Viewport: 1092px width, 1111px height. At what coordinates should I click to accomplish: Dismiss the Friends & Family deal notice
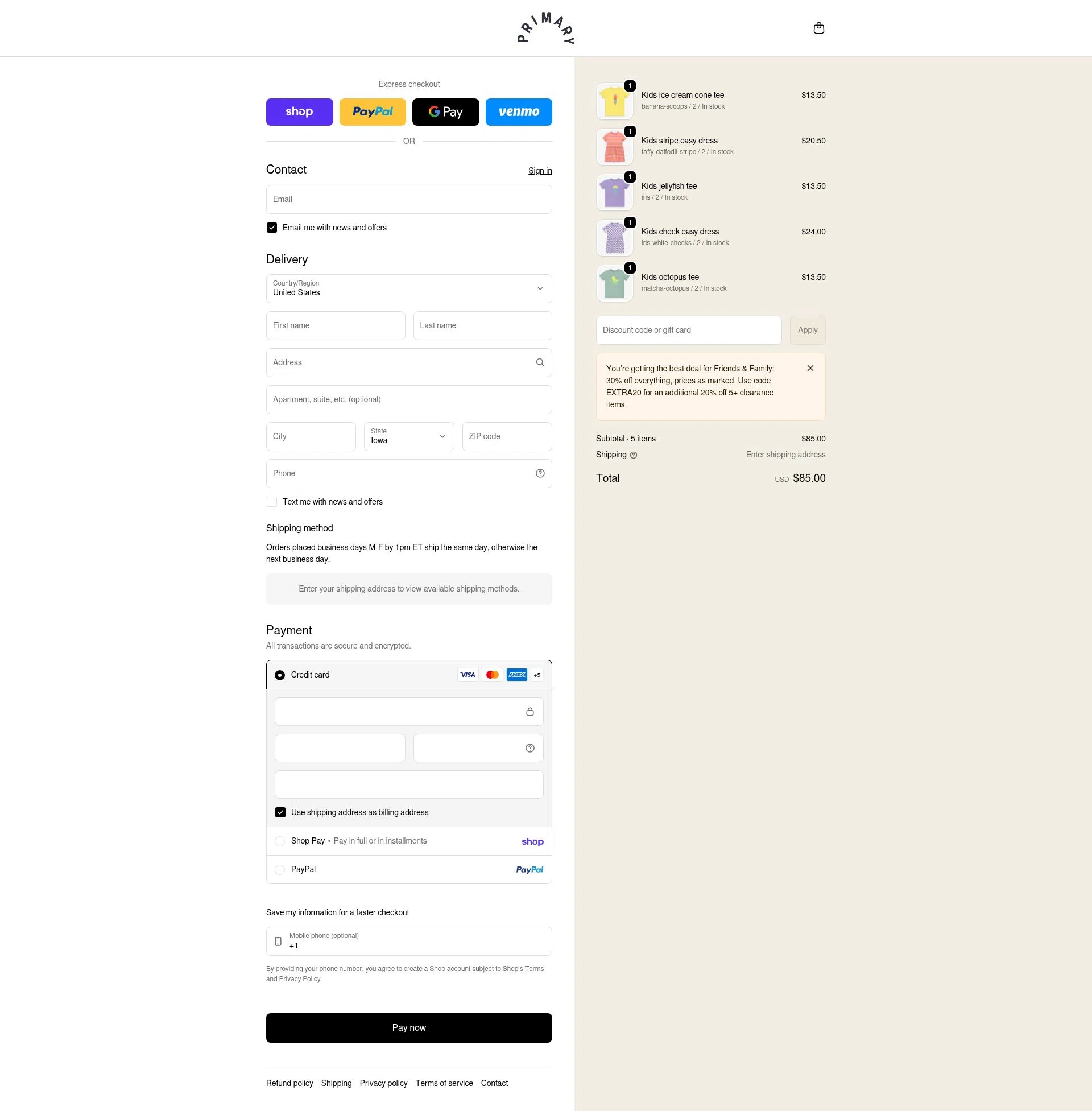coord(810,368)
